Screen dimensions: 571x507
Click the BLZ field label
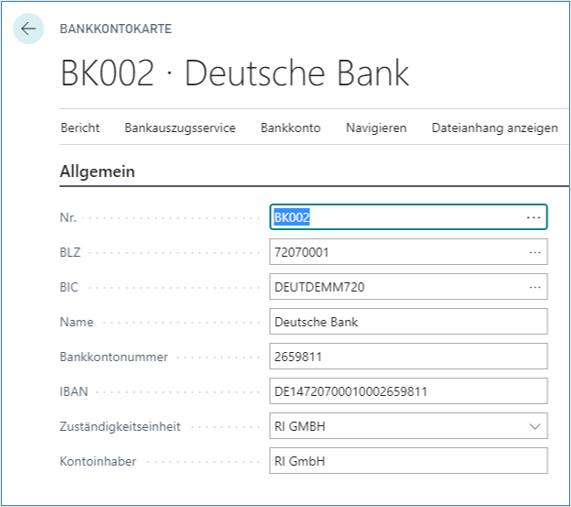(70, 252)
